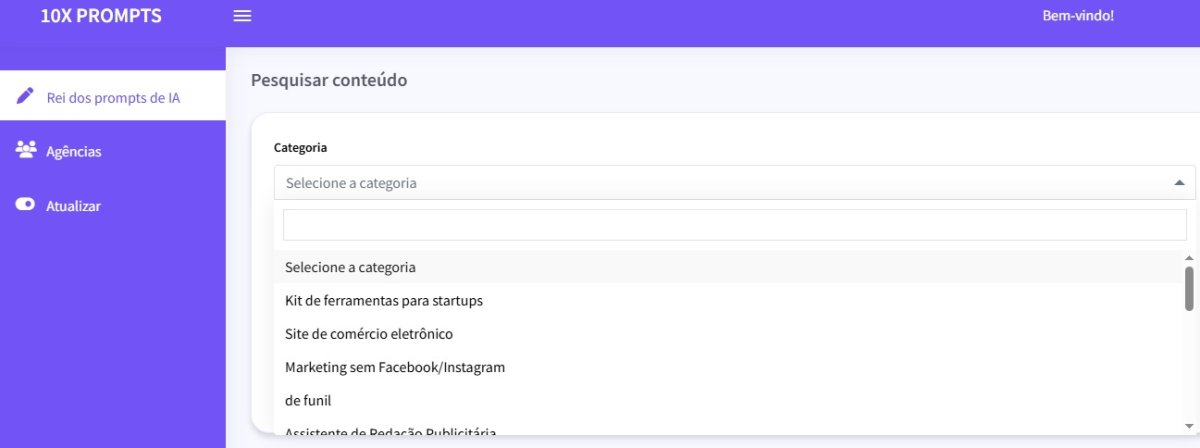The width and height of the screenshot is (1200, 448).
Task: Choose the Selecione a categoria option
Action: [x=728, y=267]
